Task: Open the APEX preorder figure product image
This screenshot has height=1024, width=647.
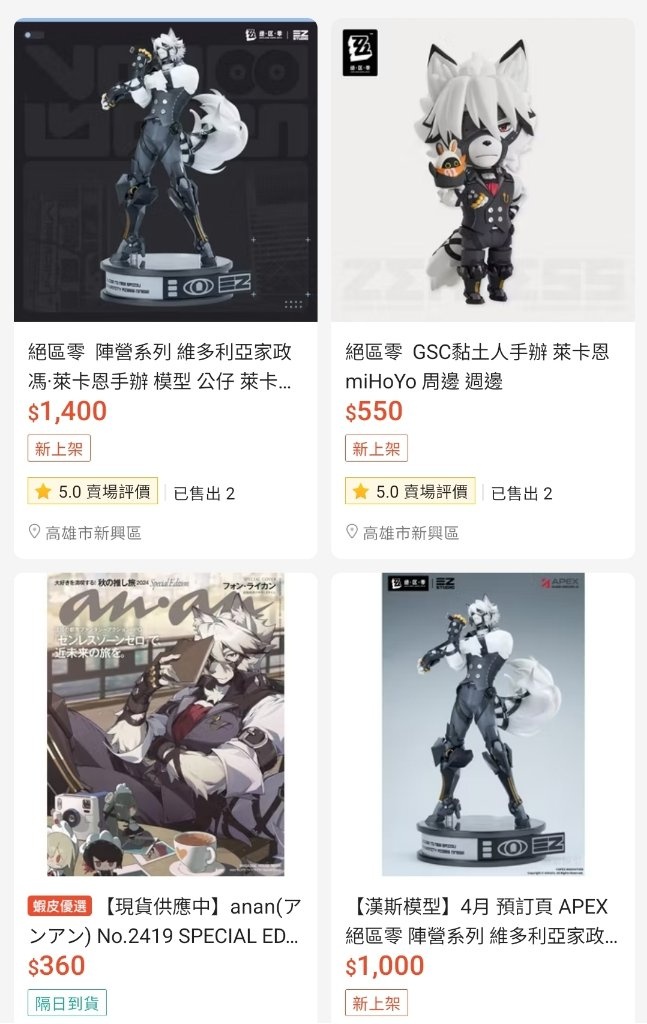Action: click(x=483, y=724)
